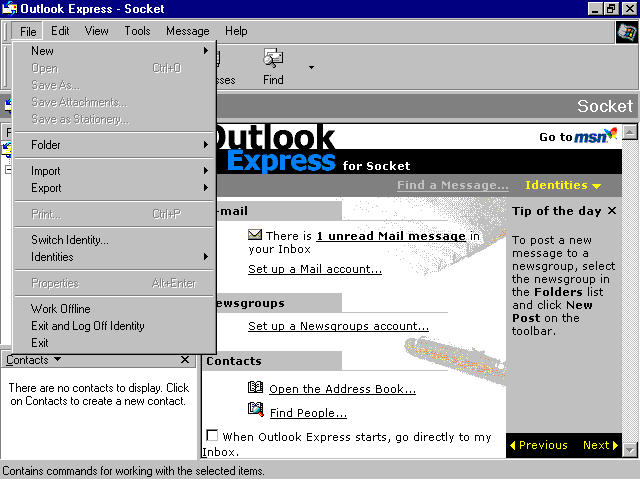640x480 pixels.
Task: Click the Find People magnifier icon
Action: 256,409
